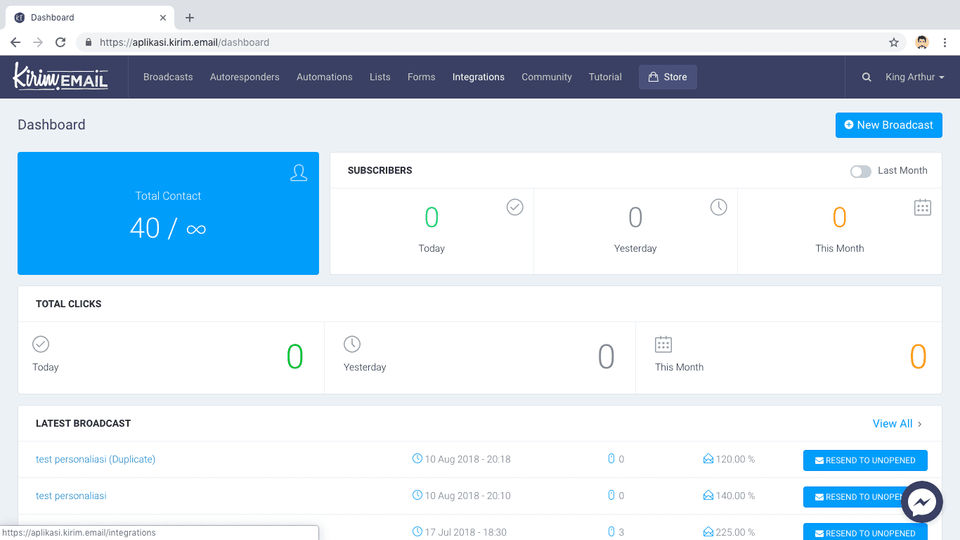This screenshot has width=960, height=540.
Task: Open a new browser tab
Action: (190, 18)
